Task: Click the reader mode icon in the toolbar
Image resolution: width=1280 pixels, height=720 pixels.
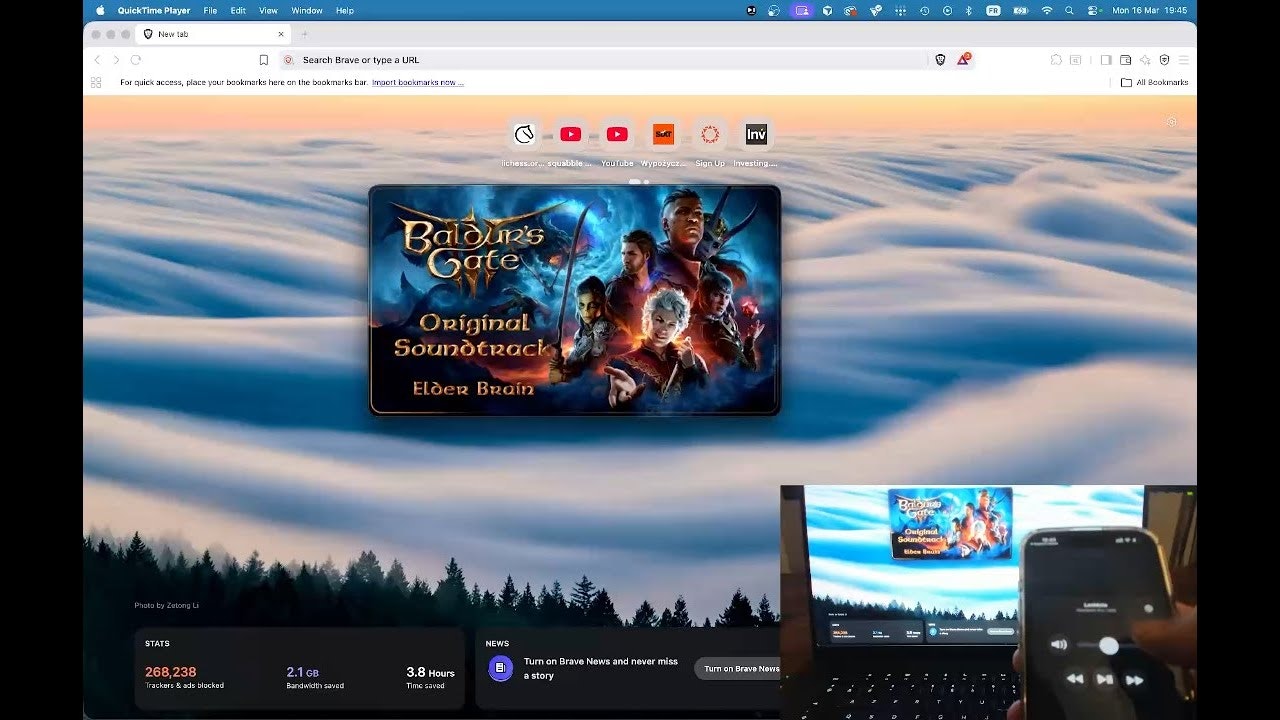Action: pyautogui.click(x=1076, y=60)
